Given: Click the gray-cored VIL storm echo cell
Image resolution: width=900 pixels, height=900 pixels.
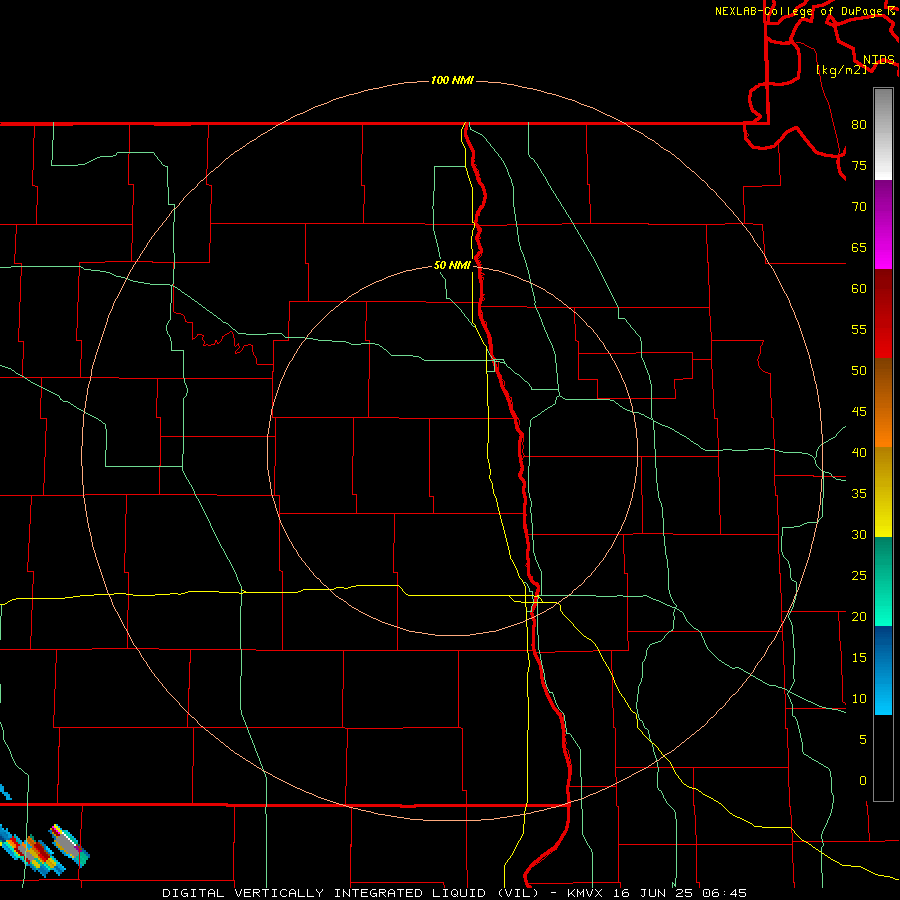Looking at the screenshot, I should coord(69,845).
